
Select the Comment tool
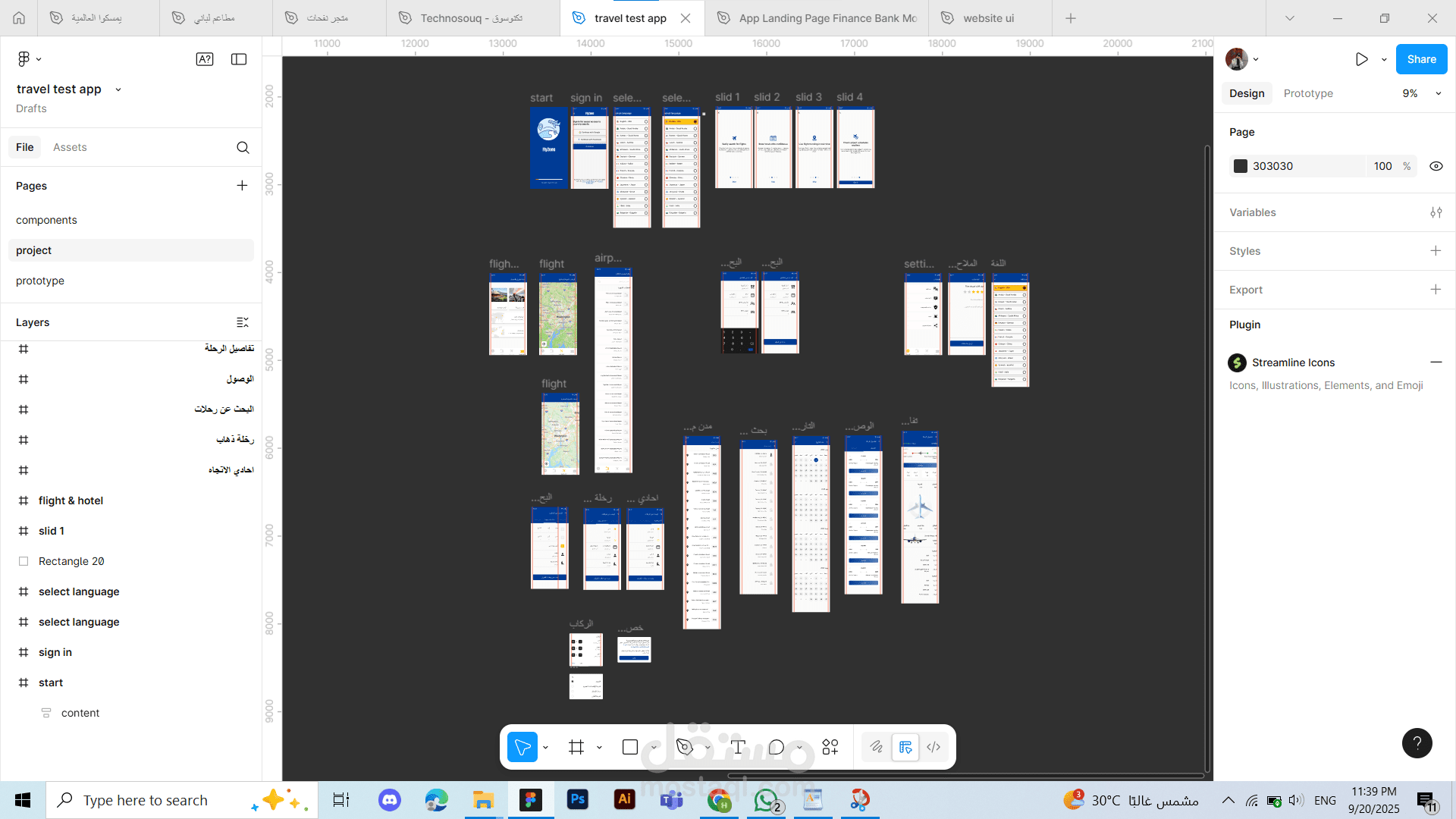tap(776, 747)
